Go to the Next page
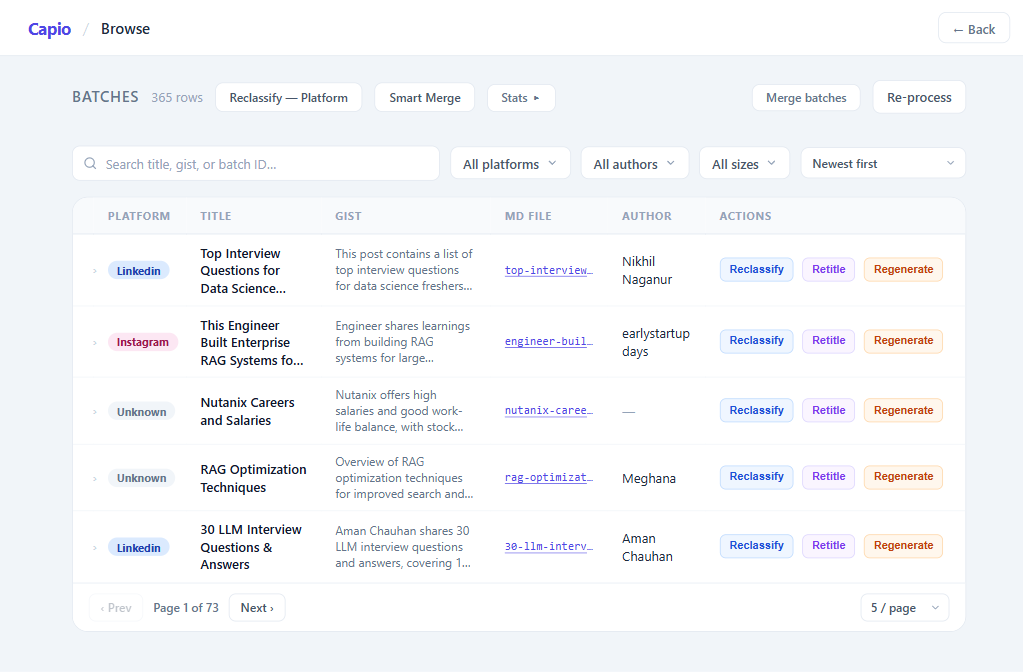The image size is (1023, 672). pos(257,608)
